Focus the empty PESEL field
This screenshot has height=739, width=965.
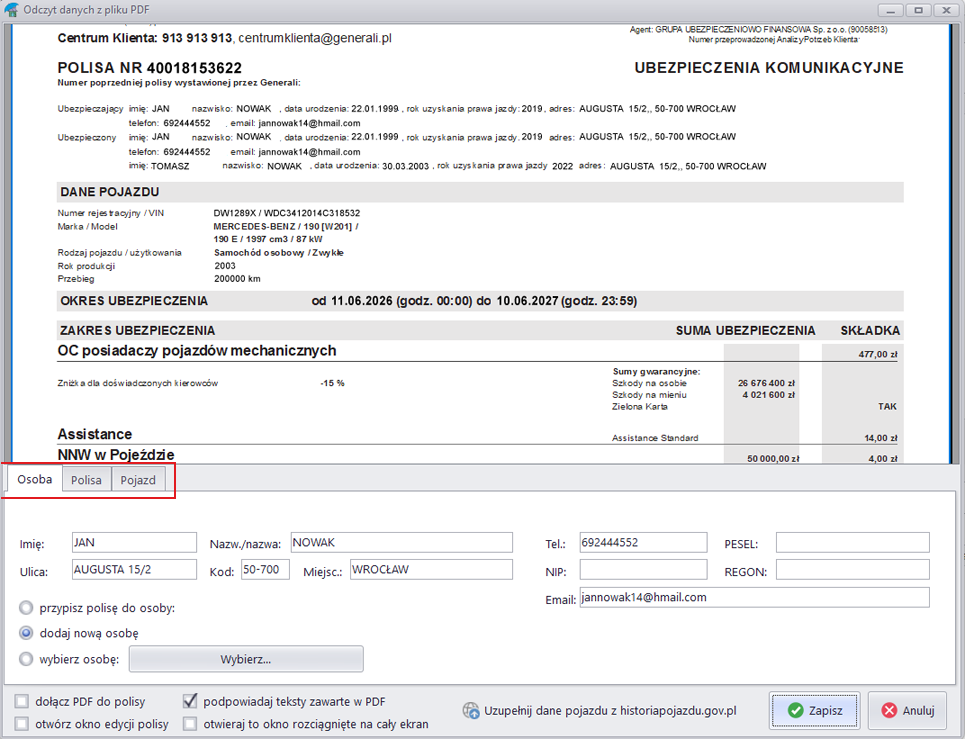pos(852,543)
